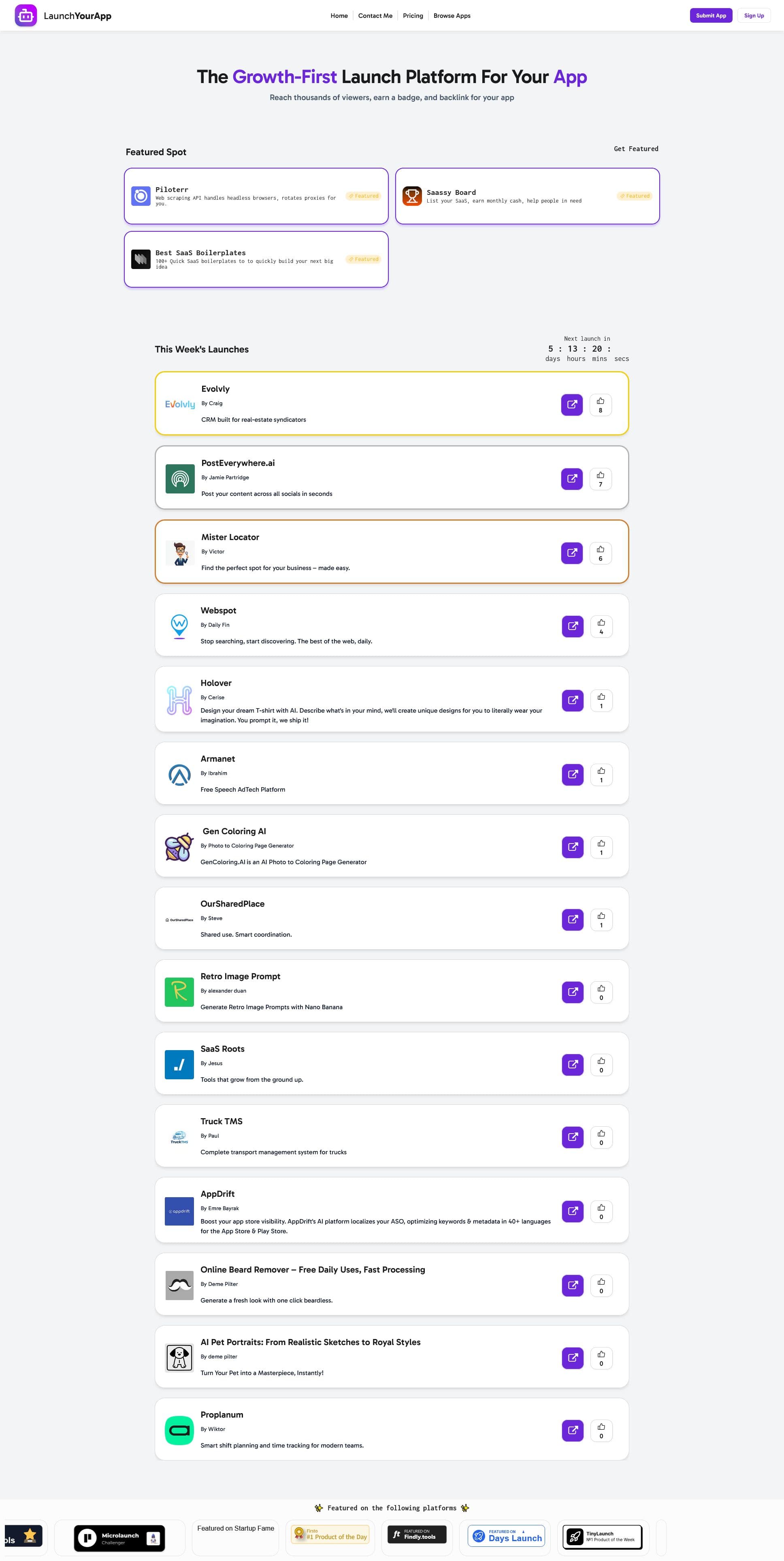Click the Findly.tools featured badge
The width and height of the screenshot is (784, 1561).
pos(416,1536)
